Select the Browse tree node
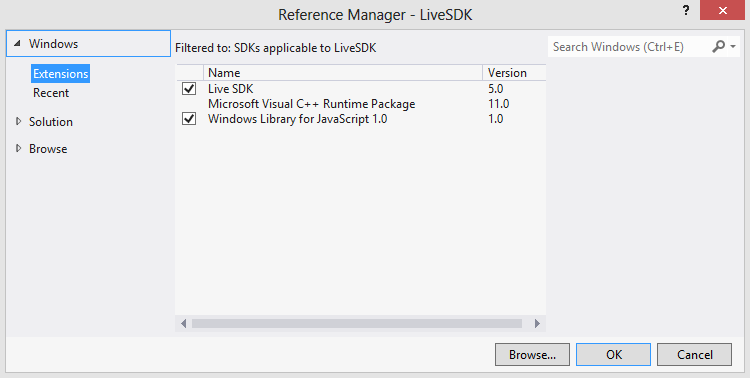The image size is (750, 378). pos(48,149)
